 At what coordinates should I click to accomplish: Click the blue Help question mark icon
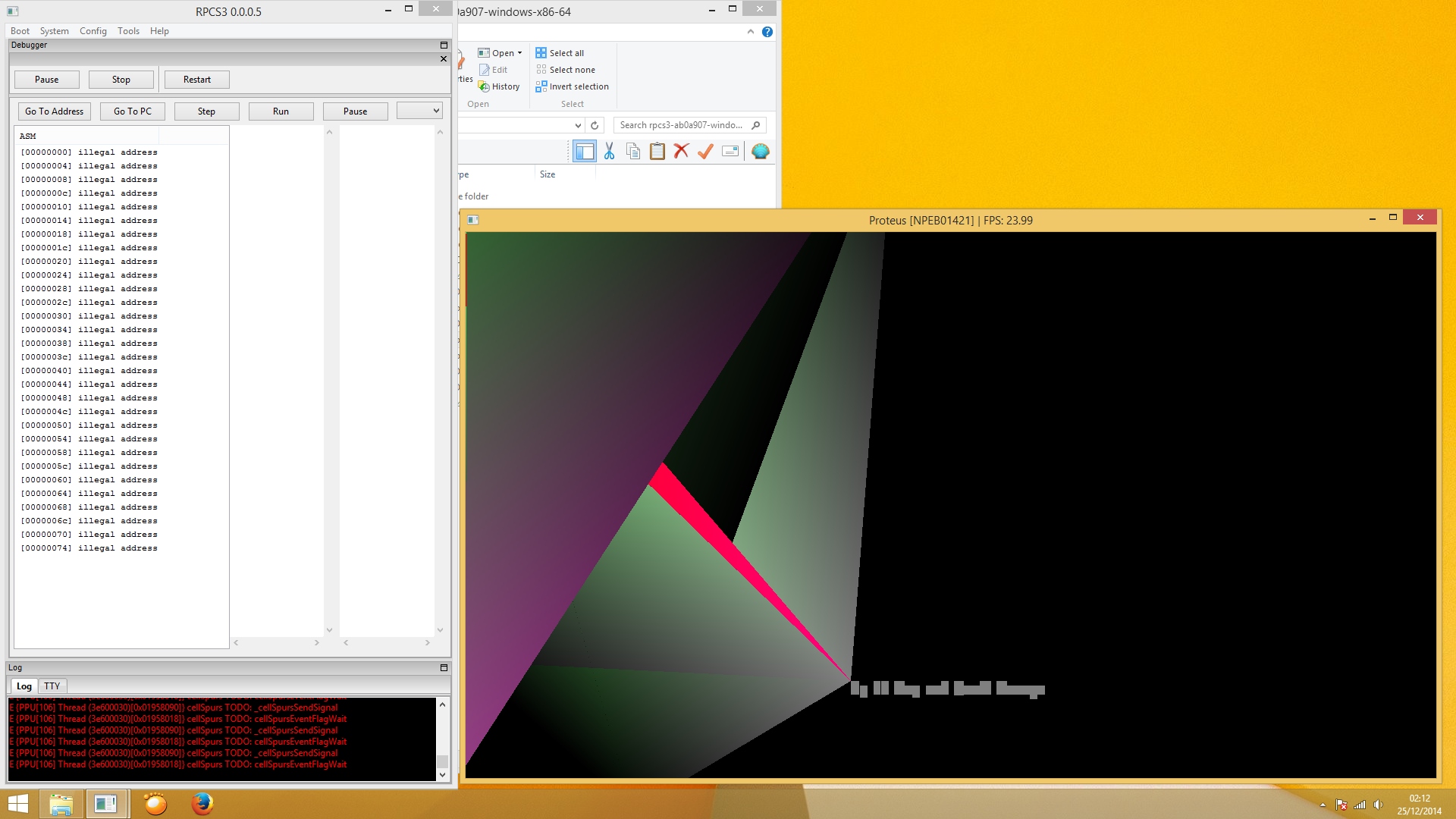(x=767, y=32)
